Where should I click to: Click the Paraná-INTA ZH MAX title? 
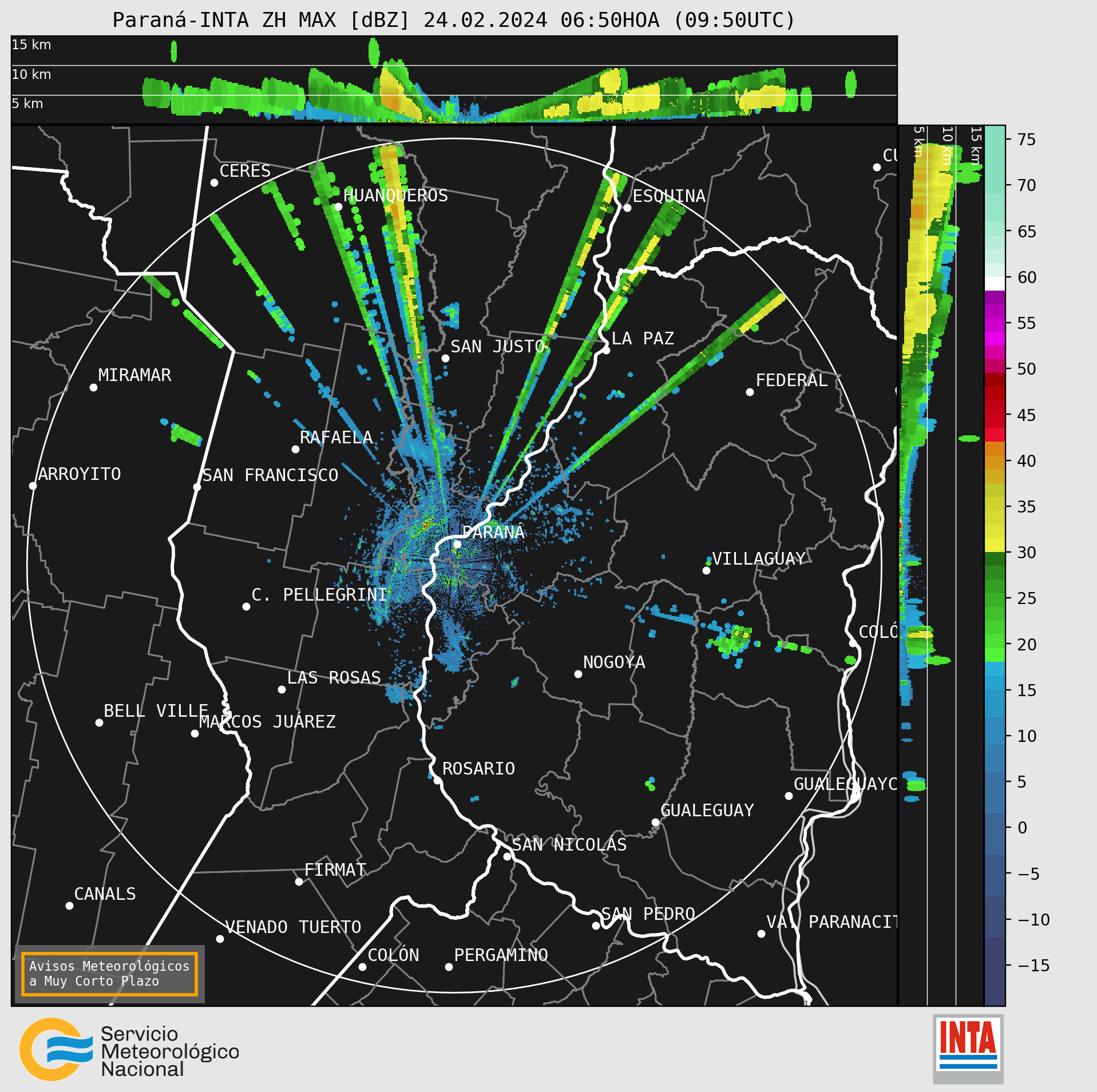[x=453, y=20]
